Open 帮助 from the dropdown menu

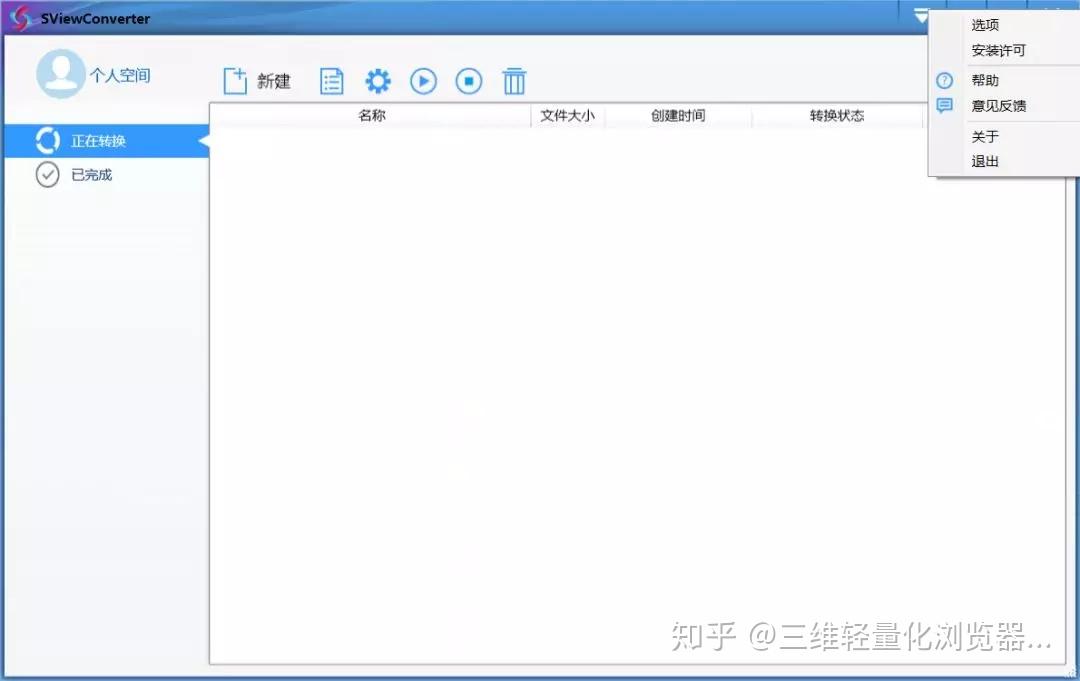point(984,80)
